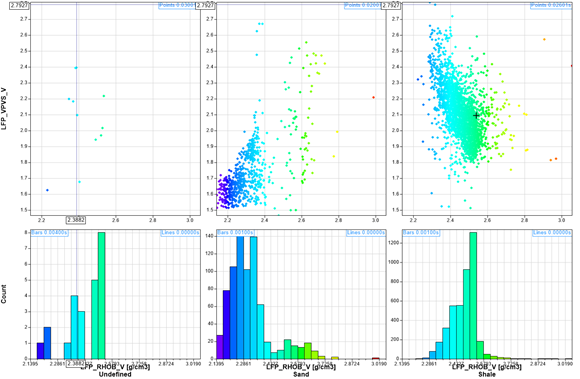Select Lines 0.00000s label in Sand histogram

tap(366, 233)
